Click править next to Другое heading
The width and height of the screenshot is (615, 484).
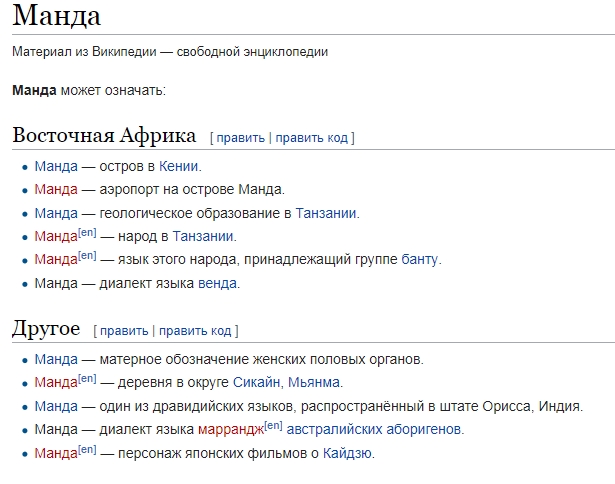[x=124, y=331]
